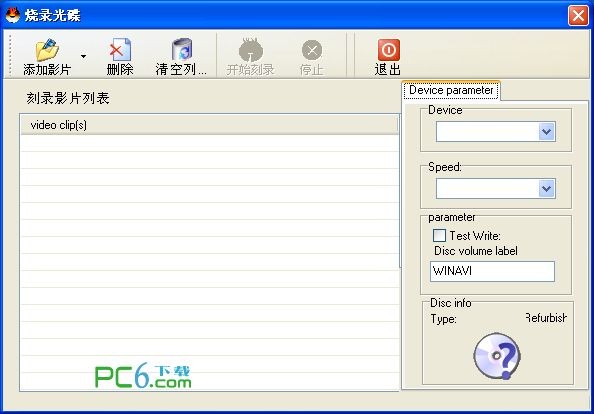
Task: Close the 烧录光碟 window
Action: 578,16
